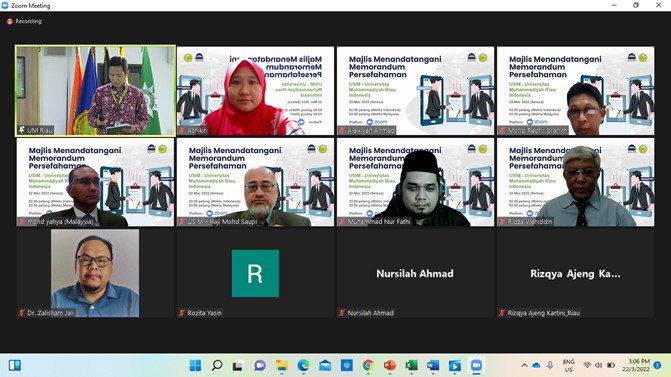
Task: Click the red Recording indicator icon
Action: pos(9,21)
